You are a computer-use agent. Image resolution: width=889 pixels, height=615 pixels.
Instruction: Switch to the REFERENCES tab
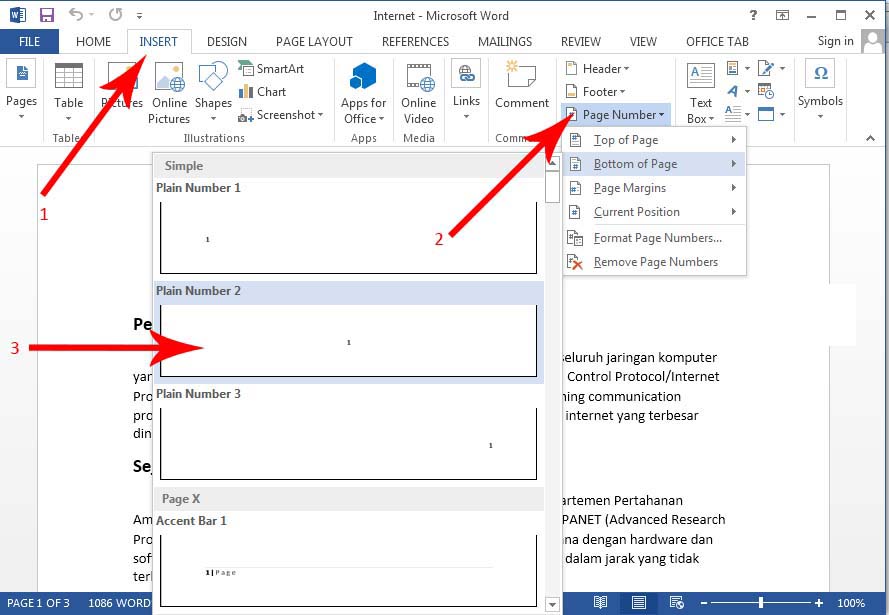click(x=415, y=41)
